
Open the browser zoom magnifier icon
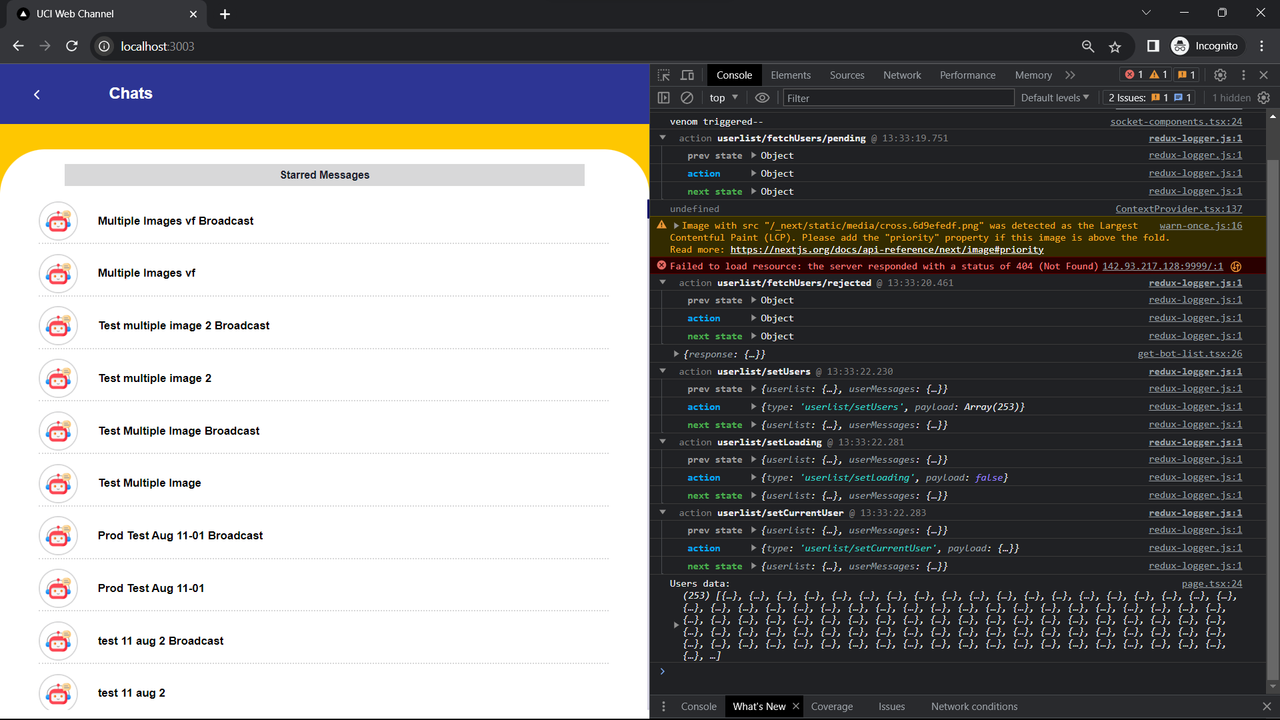click(1088, 46)
